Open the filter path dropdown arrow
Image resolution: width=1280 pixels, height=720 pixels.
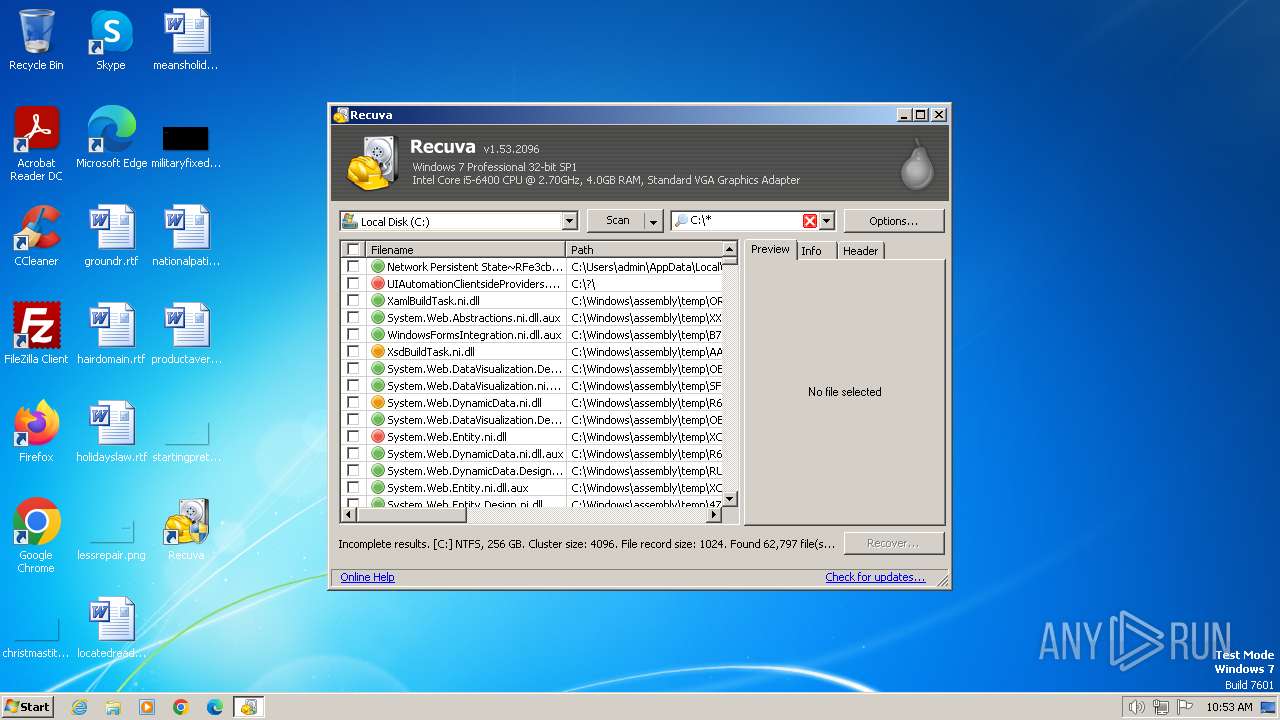(x=827, y=221)
